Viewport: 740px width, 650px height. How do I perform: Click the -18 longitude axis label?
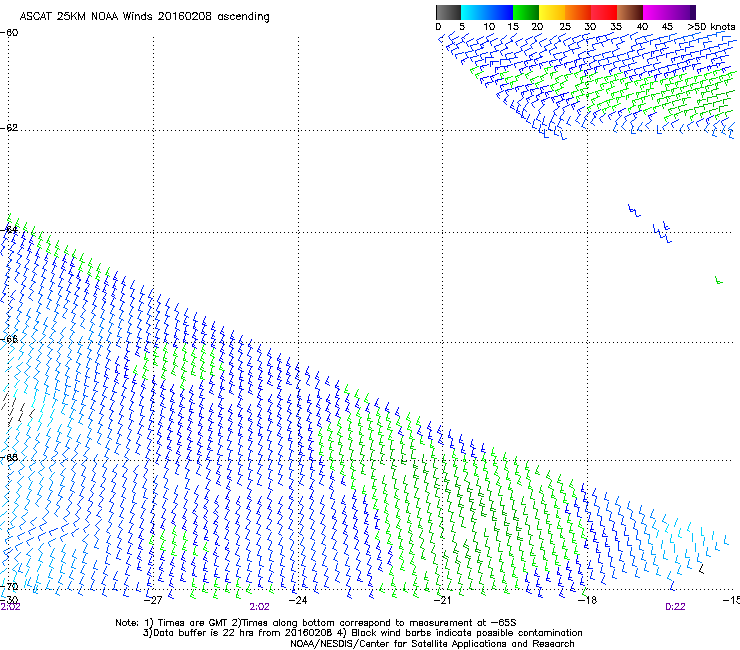point(587,600)
